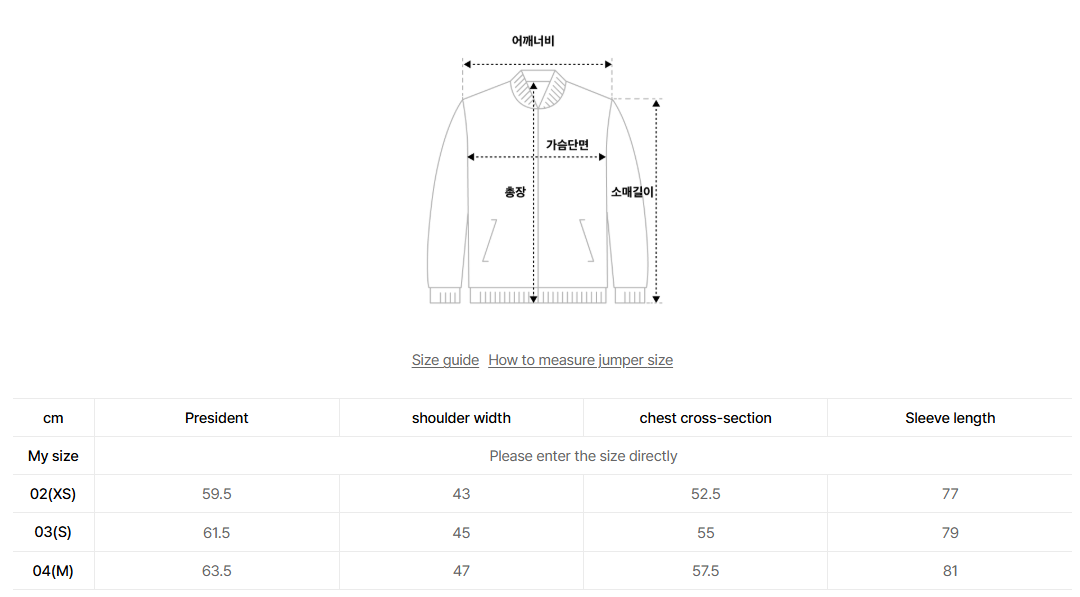Viewport: 1080px width, 597px height.
Task: Open the Size guide link
Action: 445,359
